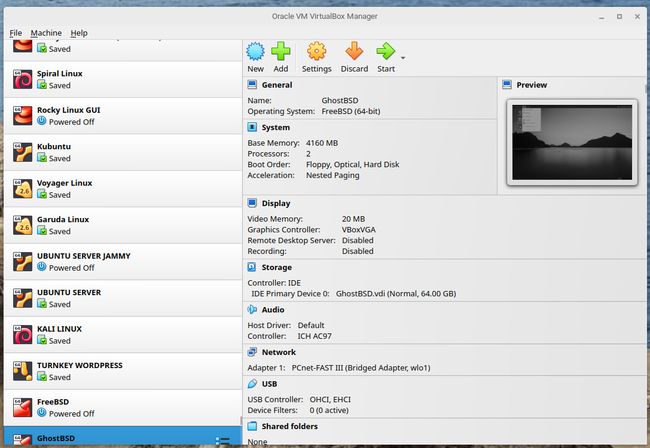Select the Spiral Linux VM icon
Image resolution: width=650 pixels, height=448 pixels.
(x=22, y=80)
